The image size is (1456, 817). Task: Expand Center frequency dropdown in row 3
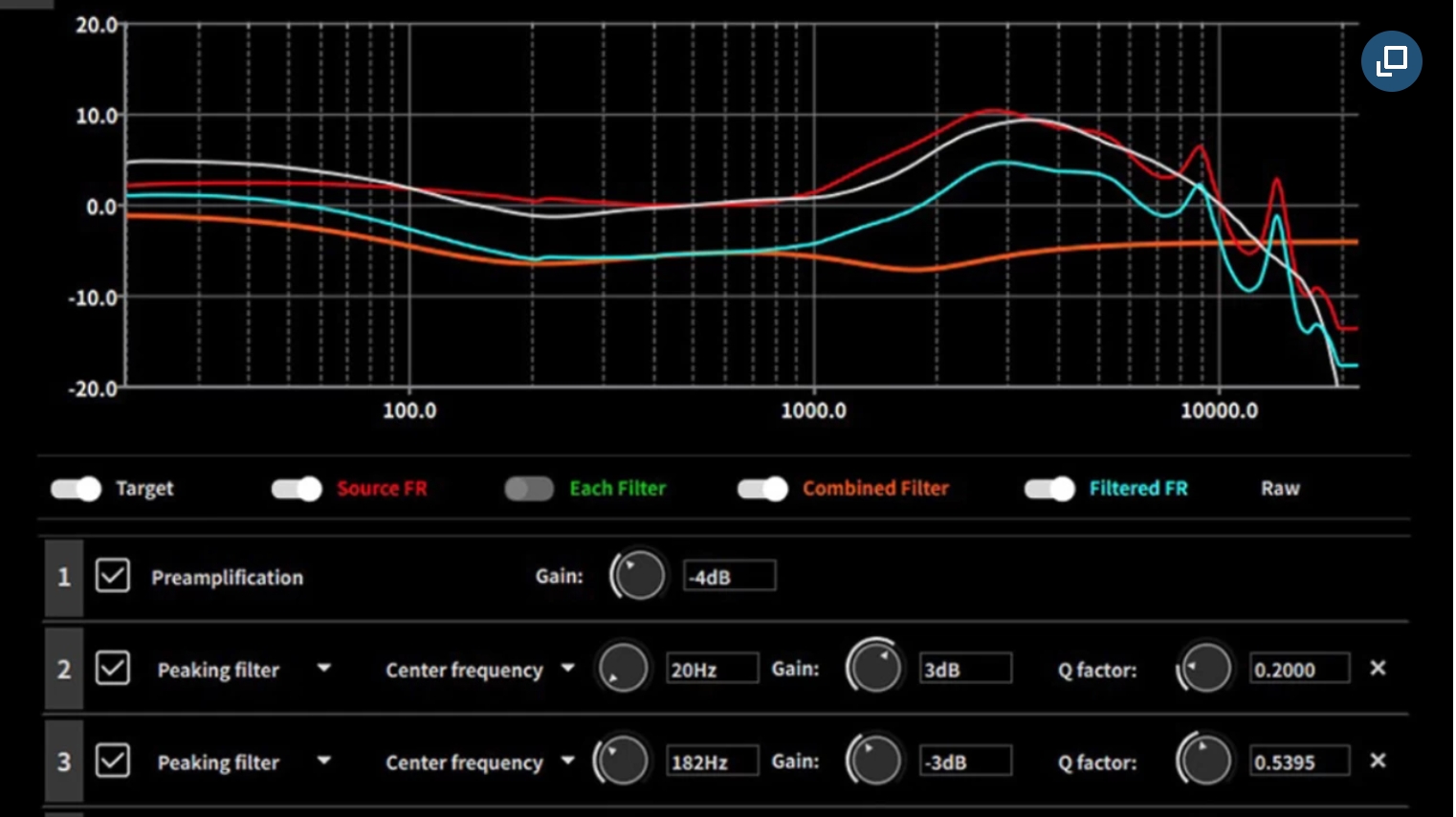click(x=568, y=761)
